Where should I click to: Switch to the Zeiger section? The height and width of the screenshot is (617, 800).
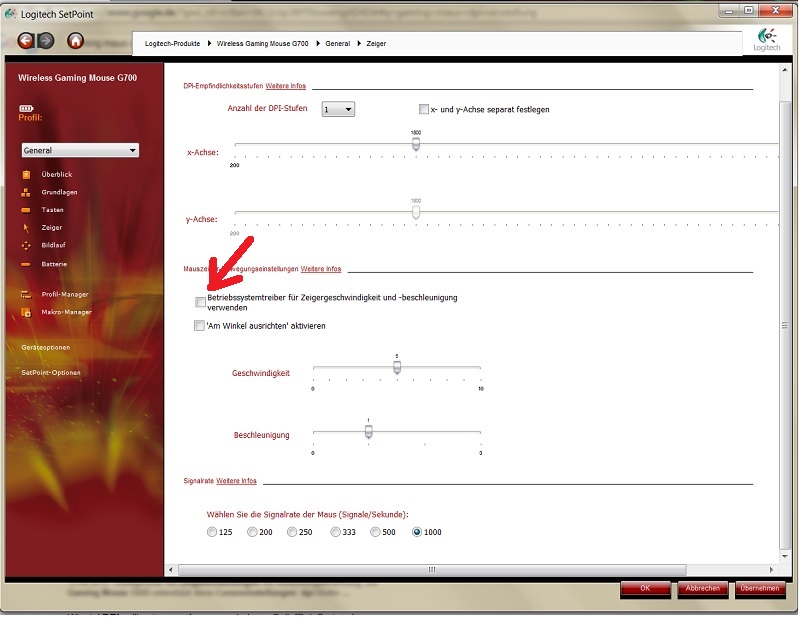click(x=52, y=228)
